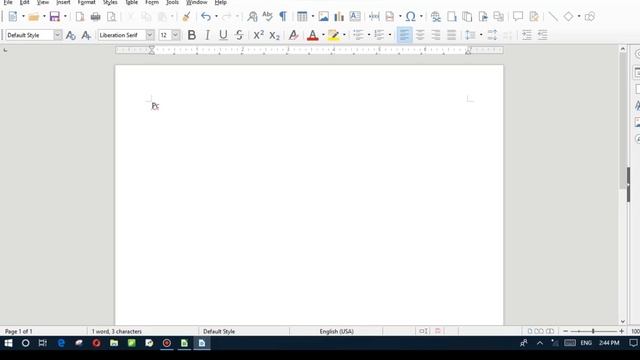Open the Insert menu

click(x=63, y=2)
